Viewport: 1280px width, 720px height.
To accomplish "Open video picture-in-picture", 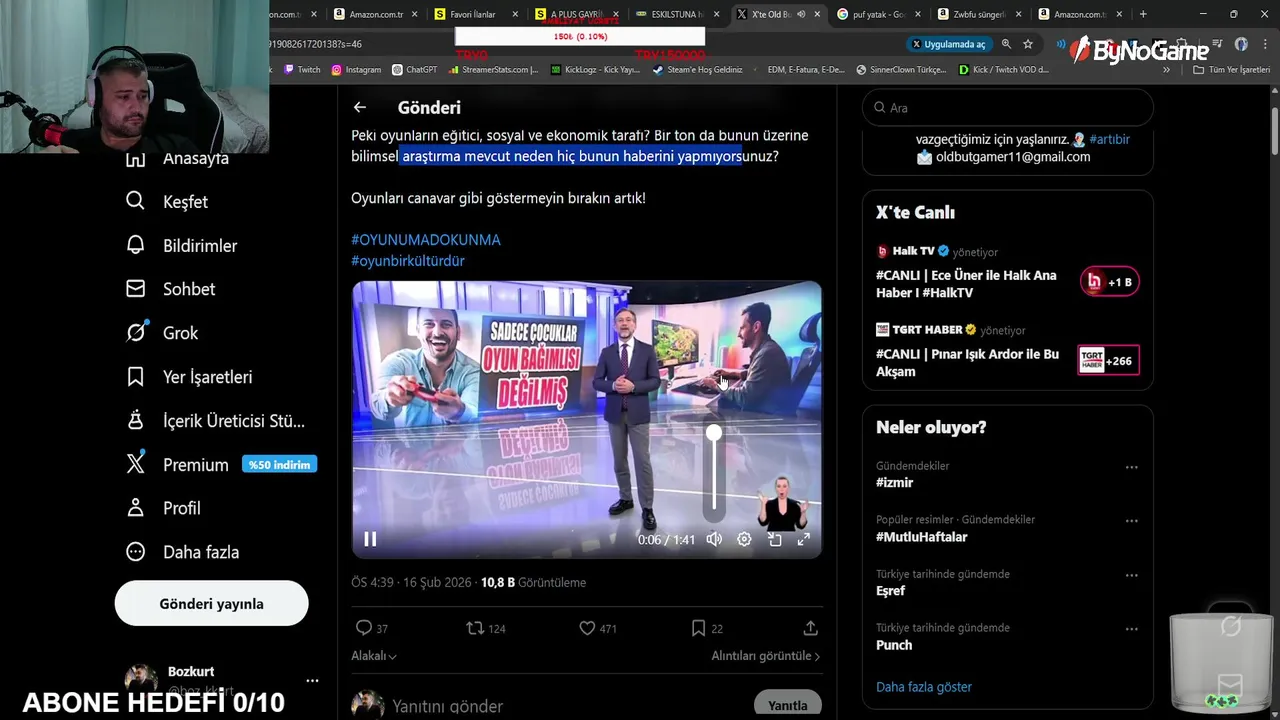I will pyautogui.click(x=774, y=539).
